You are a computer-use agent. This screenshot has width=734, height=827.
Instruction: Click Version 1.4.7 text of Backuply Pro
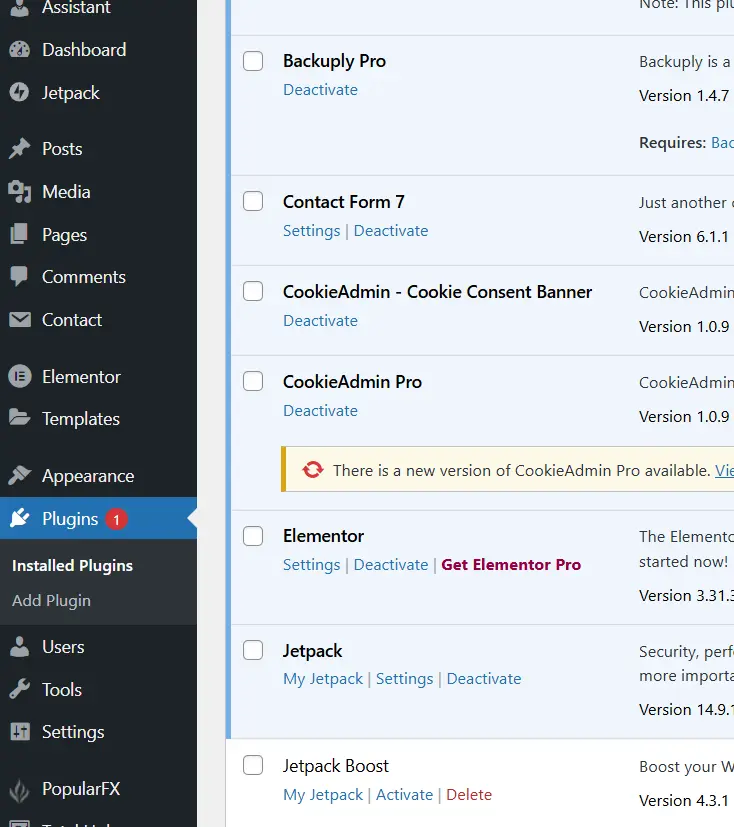(x=684, y=95)
